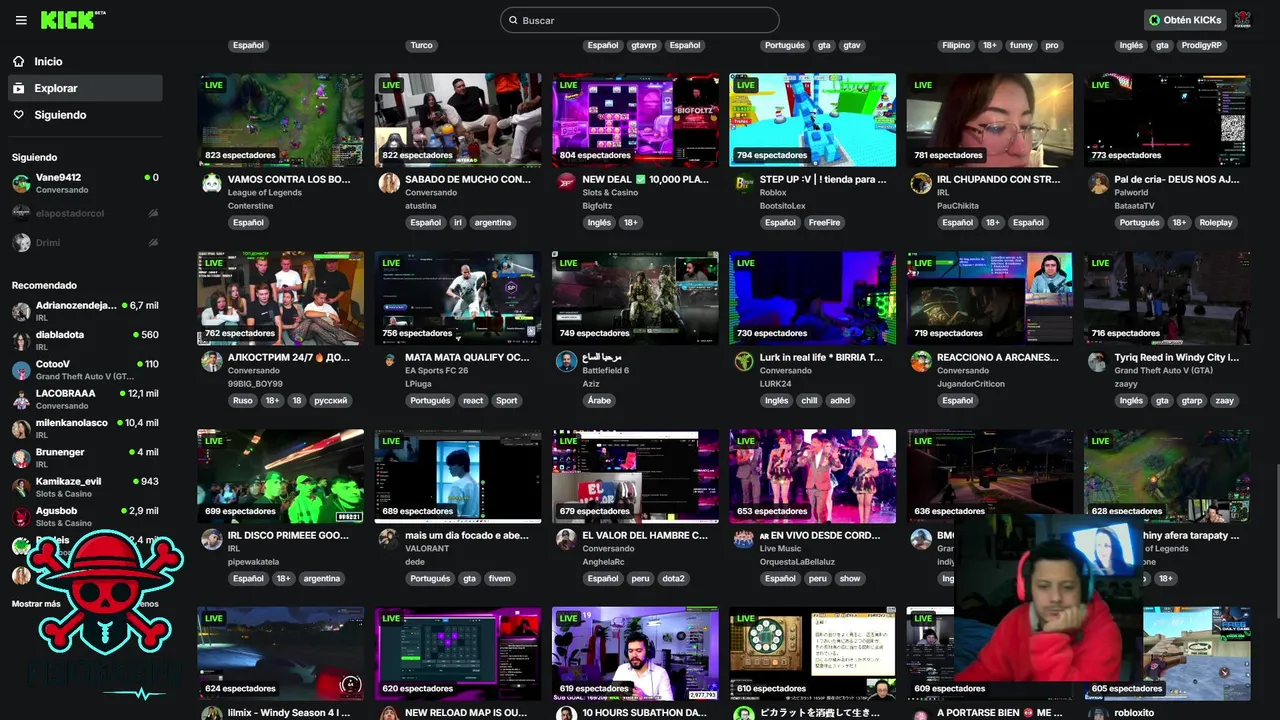Select Palworld category link
Viewport: 1280px width, 720px height.
click(1131, 193)
